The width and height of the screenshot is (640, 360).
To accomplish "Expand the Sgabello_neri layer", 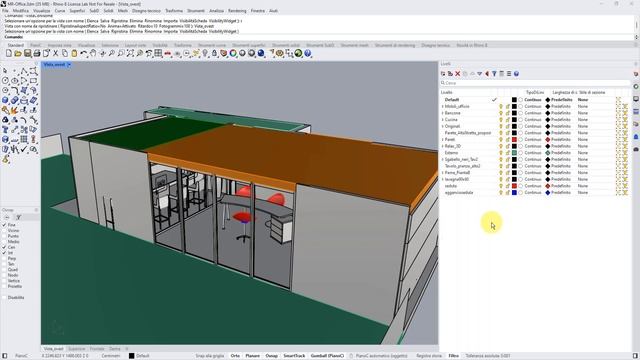I will click(443, 160).
